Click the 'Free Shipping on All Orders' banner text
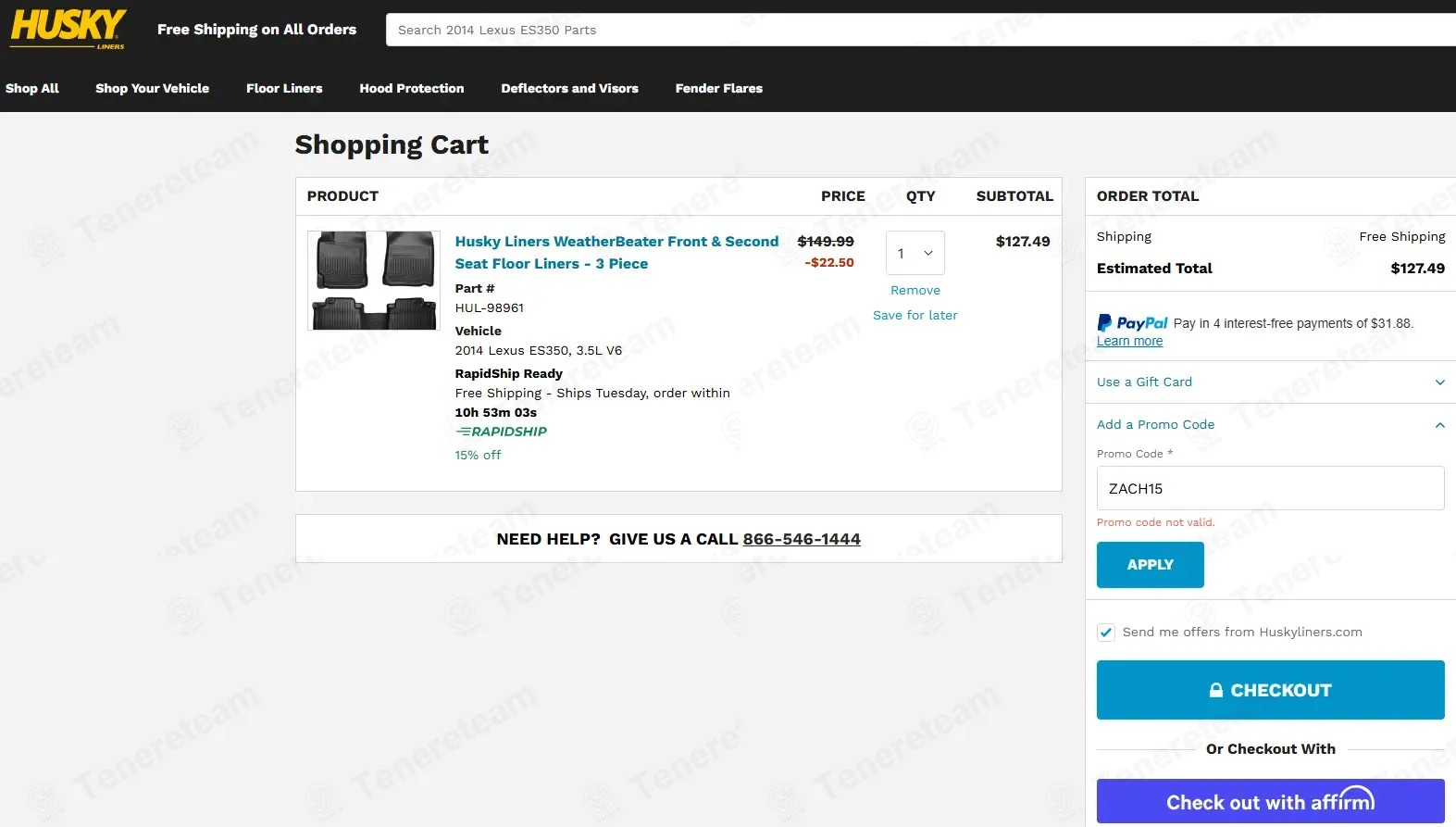This screenshot has width=1456, height=827. click(257, 30)
